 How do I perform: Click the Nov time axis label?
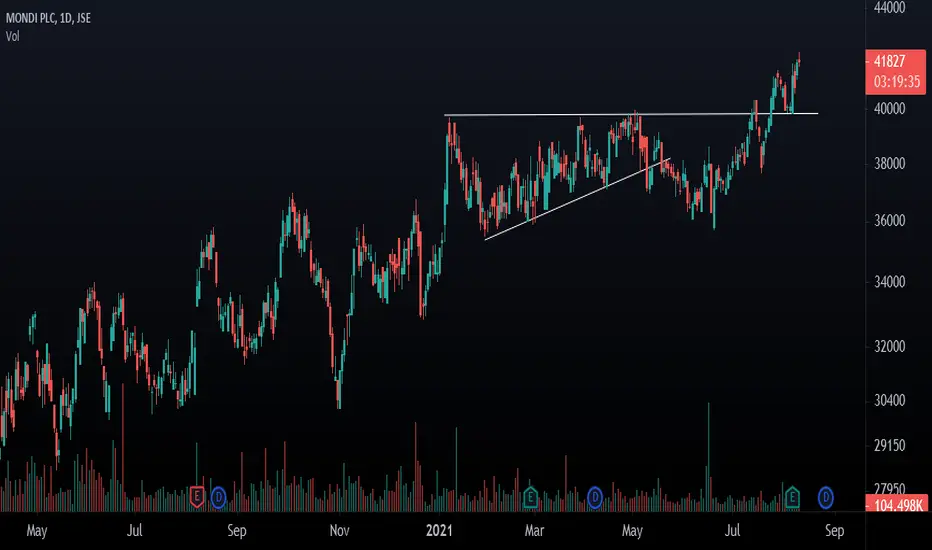[339, 530]
